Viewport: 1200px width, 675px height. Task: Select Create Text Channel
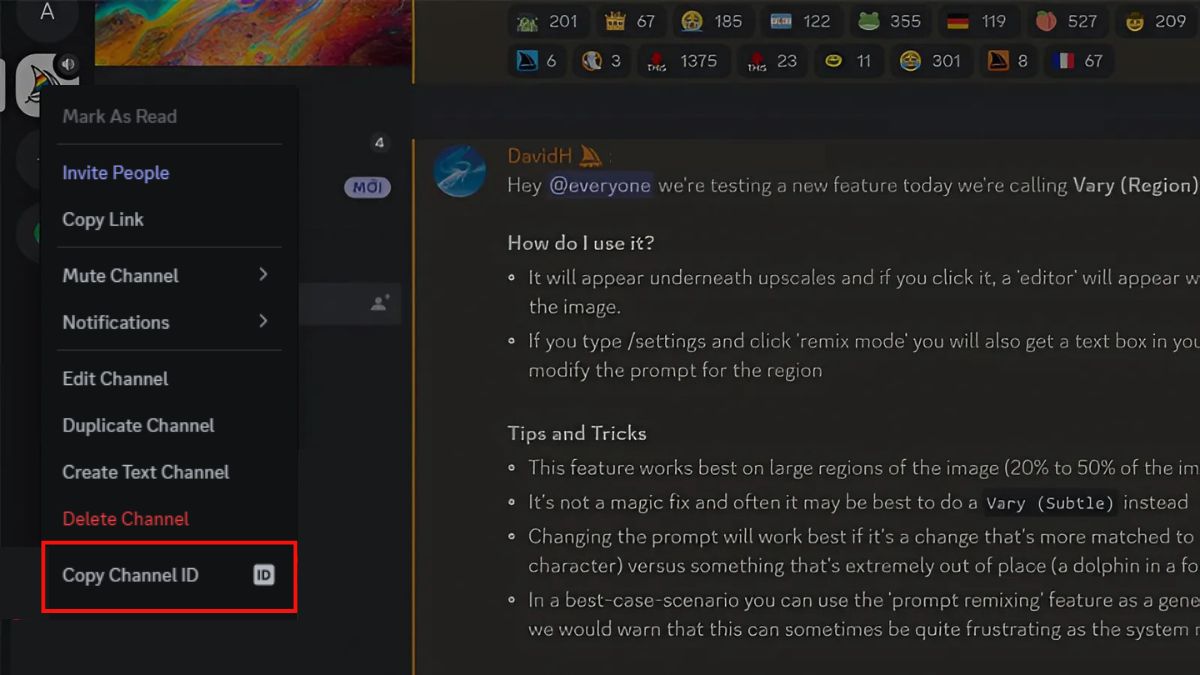click(x=169, y=472)
